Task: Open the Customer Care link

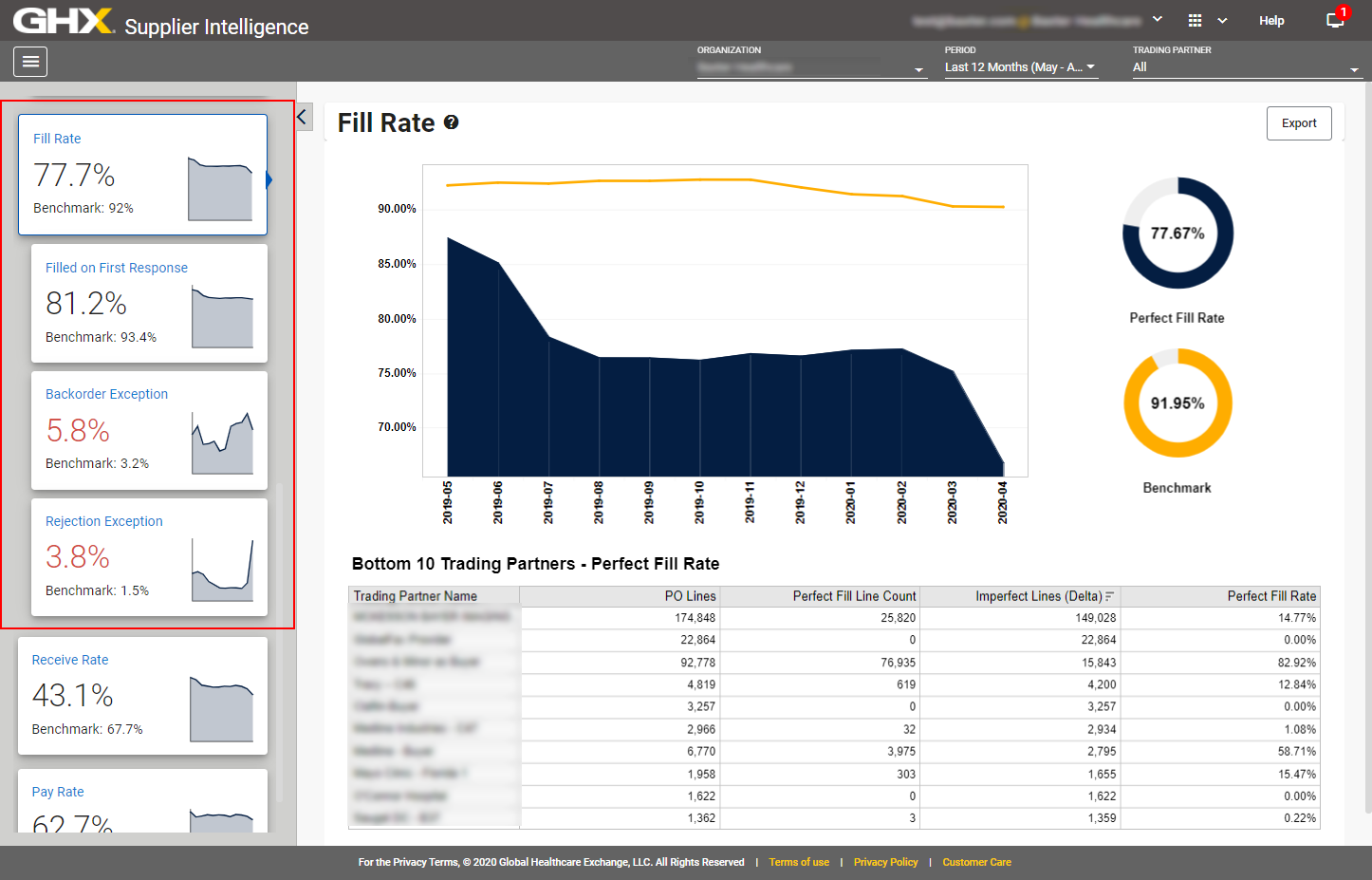Action: point(976,863)
